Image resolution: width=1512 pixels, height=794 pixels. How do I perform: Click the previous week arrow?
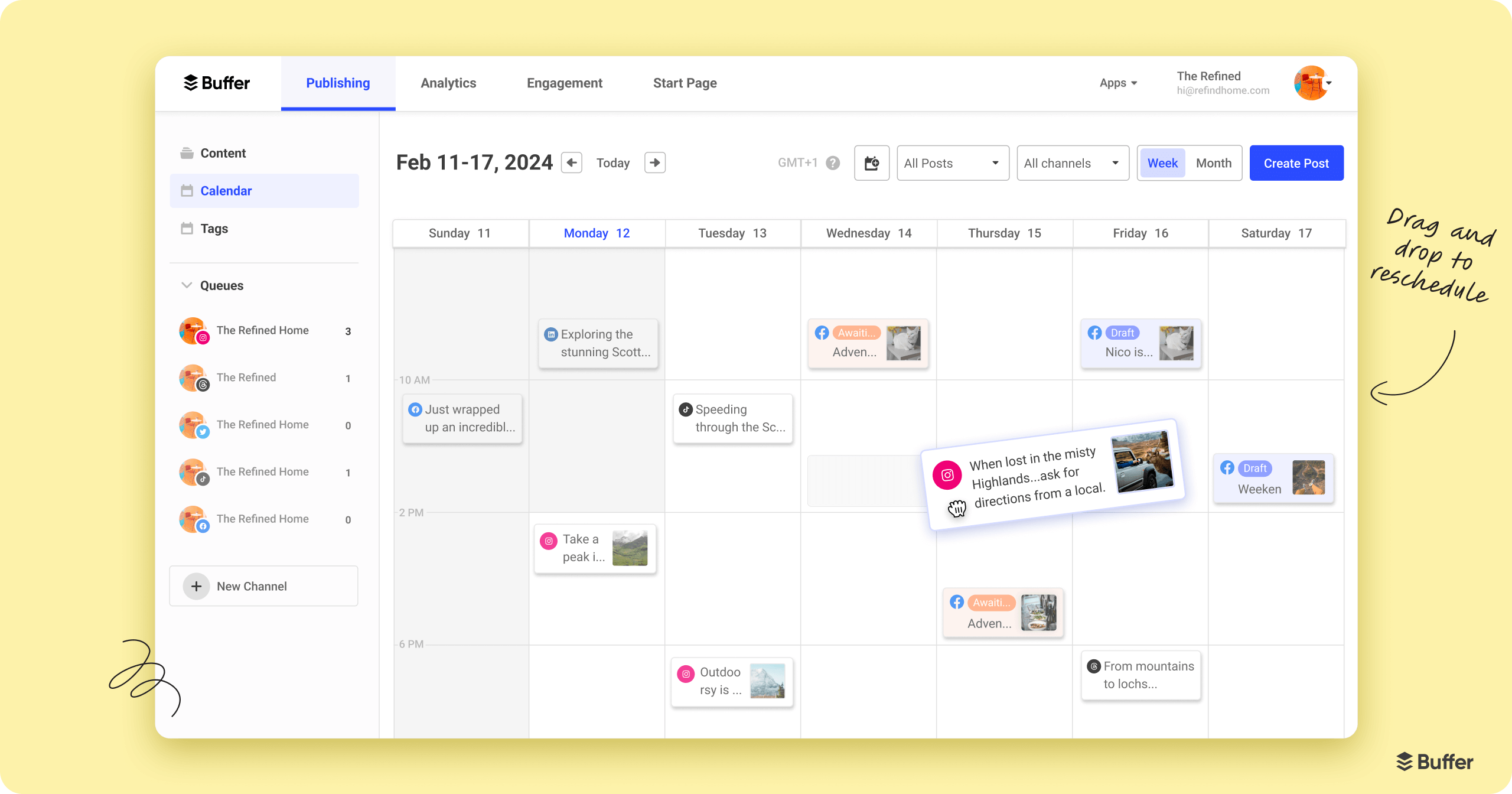click(x=571, y=162)
